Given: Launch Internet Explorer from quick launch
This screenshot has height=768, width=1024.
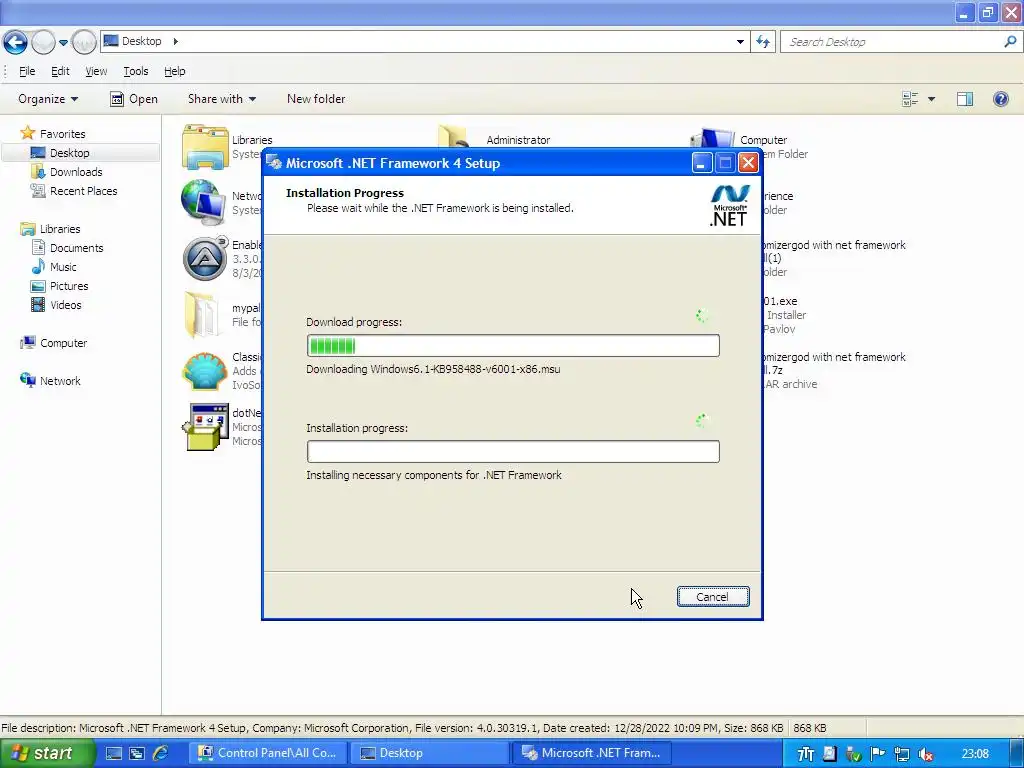Looking at the screenshot, I should point(160,754).
